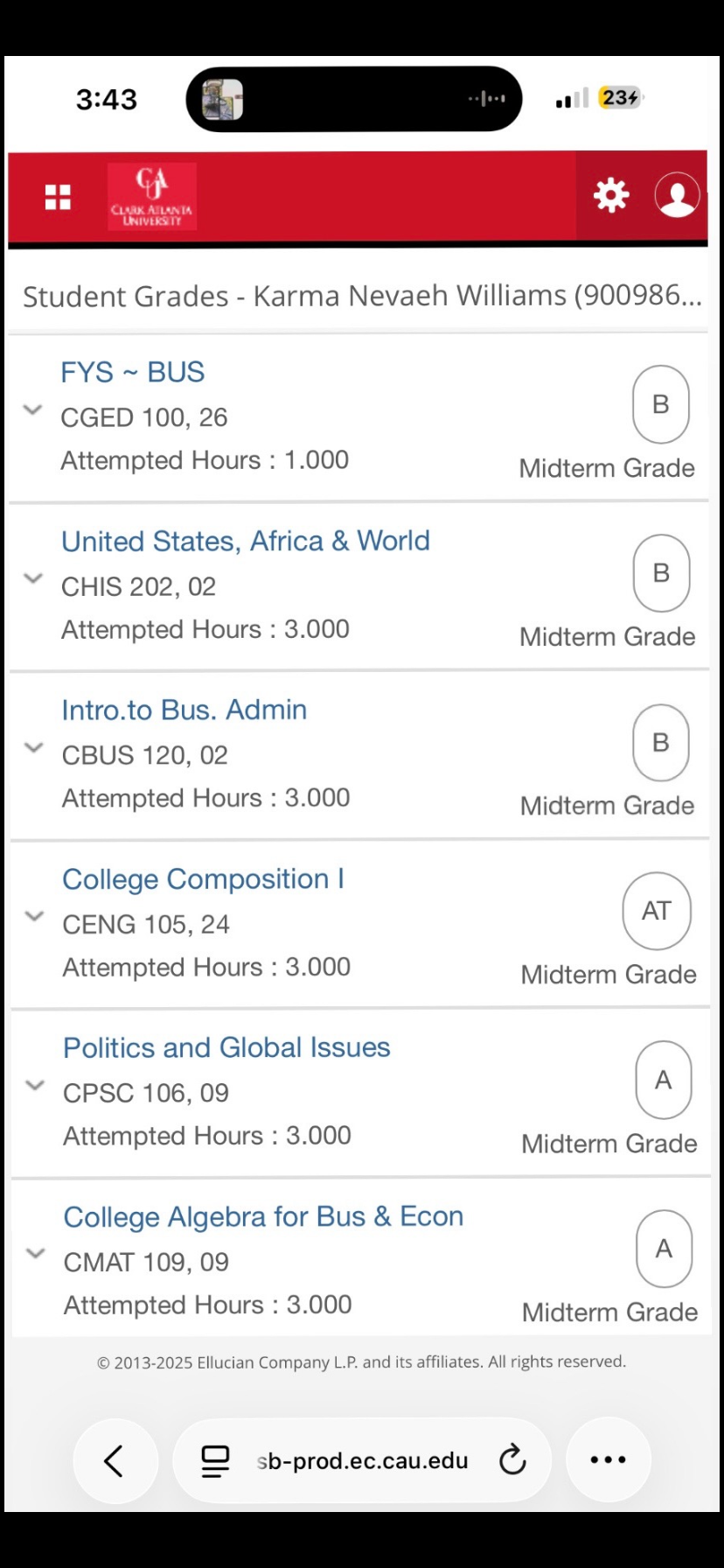
Task: Tap the browser back arrow button
Action: pyautogui.click(x=115, y=1460)
